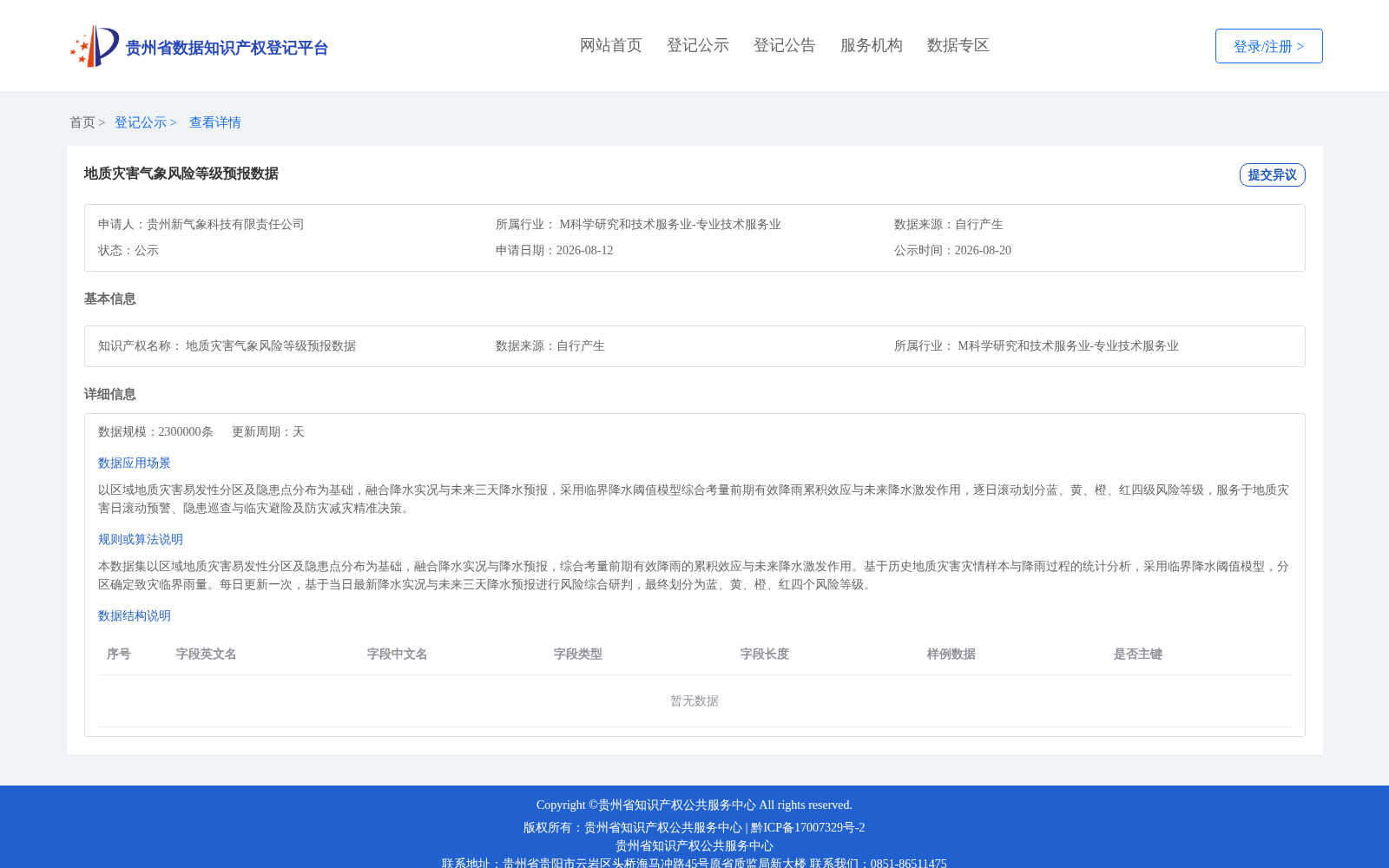Image resolution: width=1389 pixels, height=868 pixels.
Task: Click 数据结构说明 heading
Action: pos(135,615)
